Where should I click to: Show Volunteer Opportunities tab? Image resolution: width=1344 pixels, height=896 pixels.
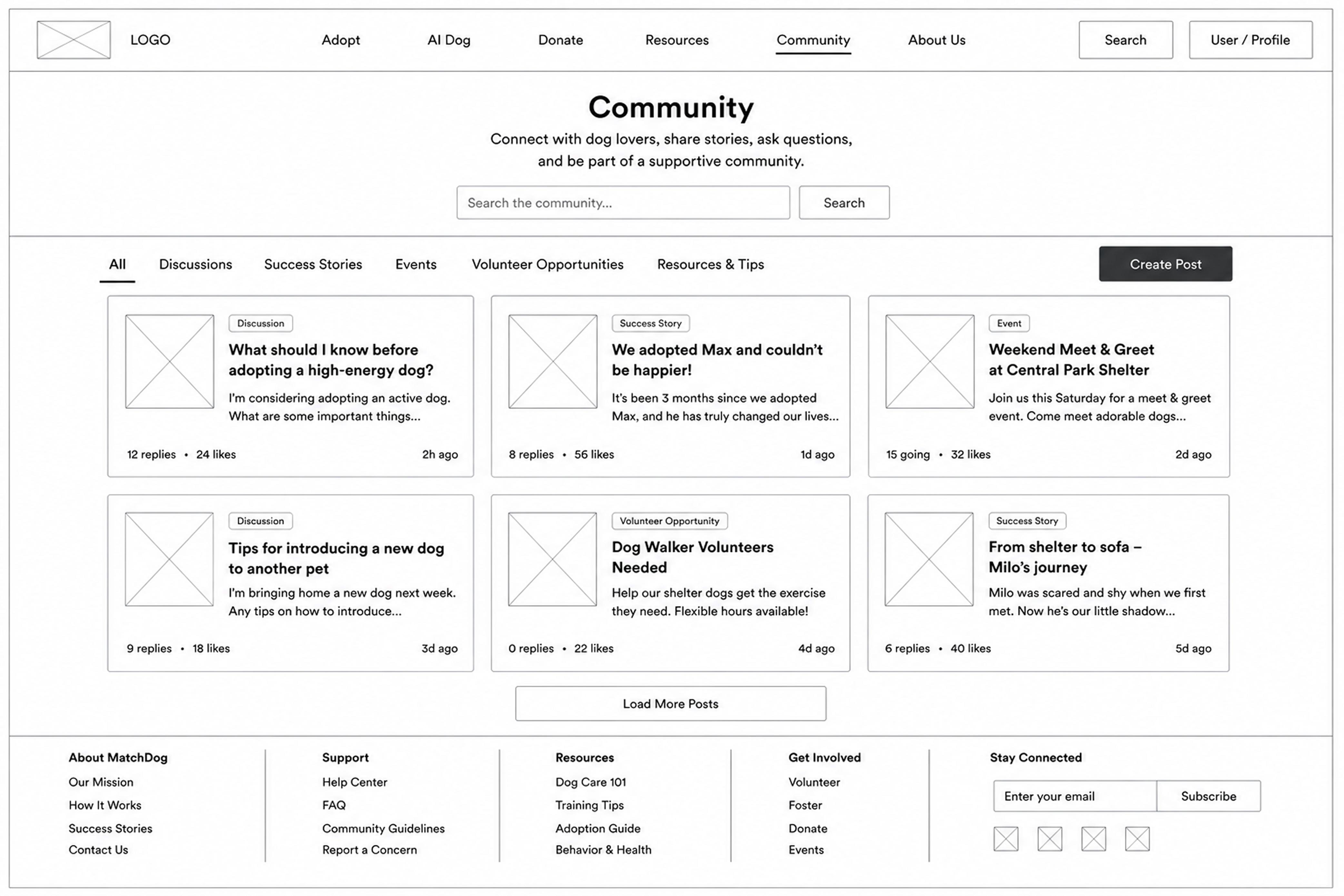547,264
